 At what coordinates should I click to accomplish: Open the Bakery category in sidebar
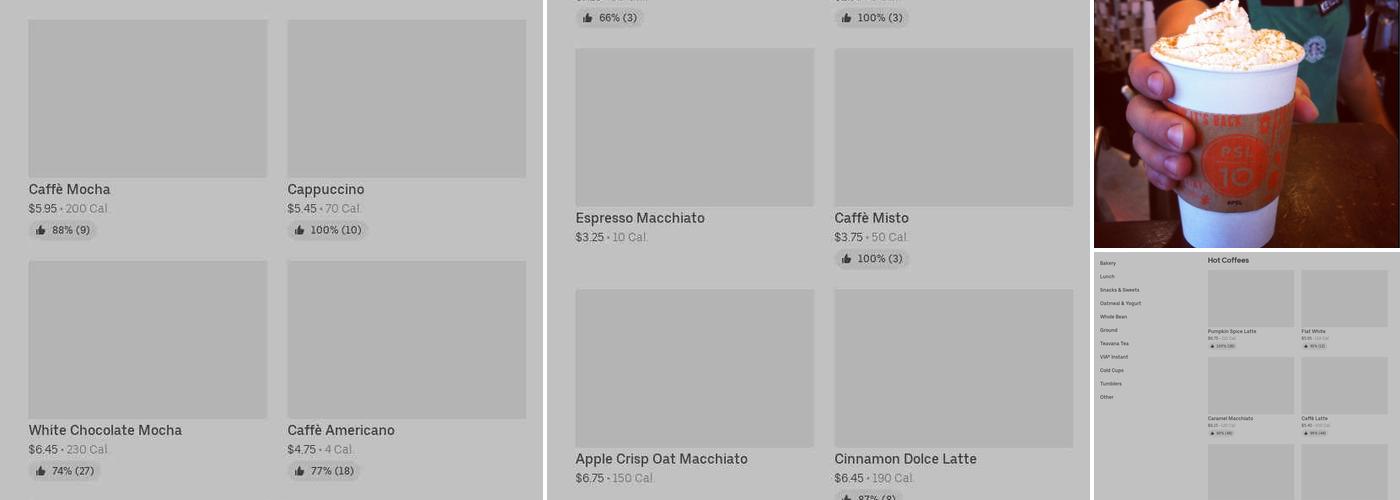(x=1107, y=263)
